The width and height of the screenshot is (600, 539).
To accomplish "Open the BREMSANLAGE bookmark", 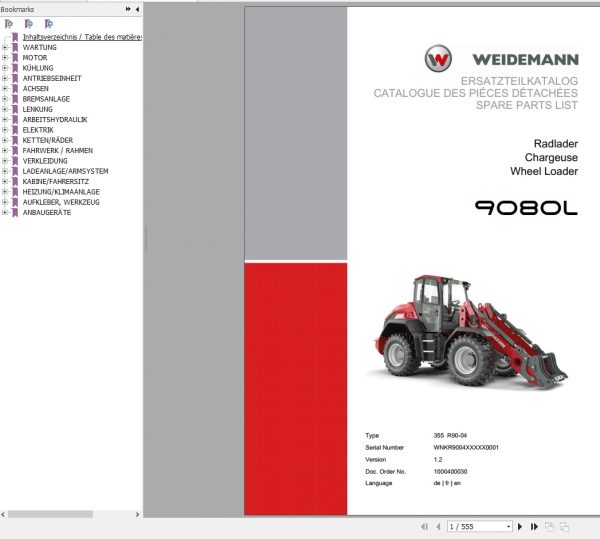I will pos(46,99).
